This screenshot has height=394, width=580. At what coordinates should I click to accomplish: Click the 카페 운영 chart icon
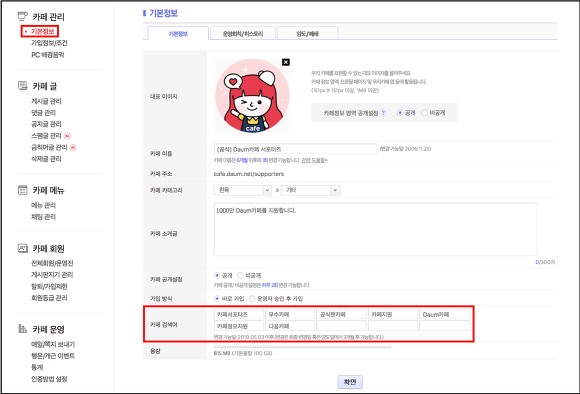[x=23, y=329]
